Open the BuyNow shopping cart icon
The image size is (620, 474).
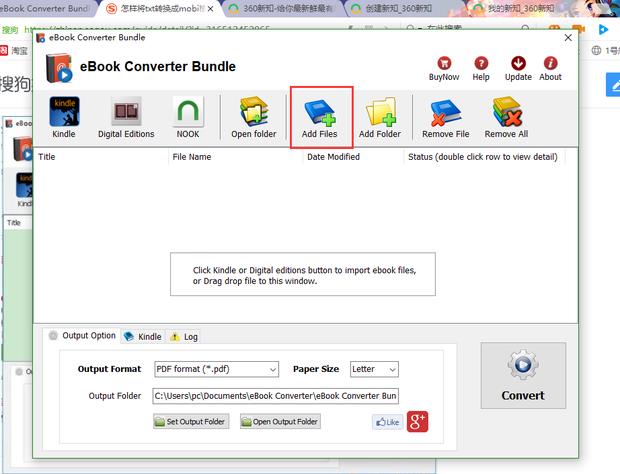coord(444,69)
